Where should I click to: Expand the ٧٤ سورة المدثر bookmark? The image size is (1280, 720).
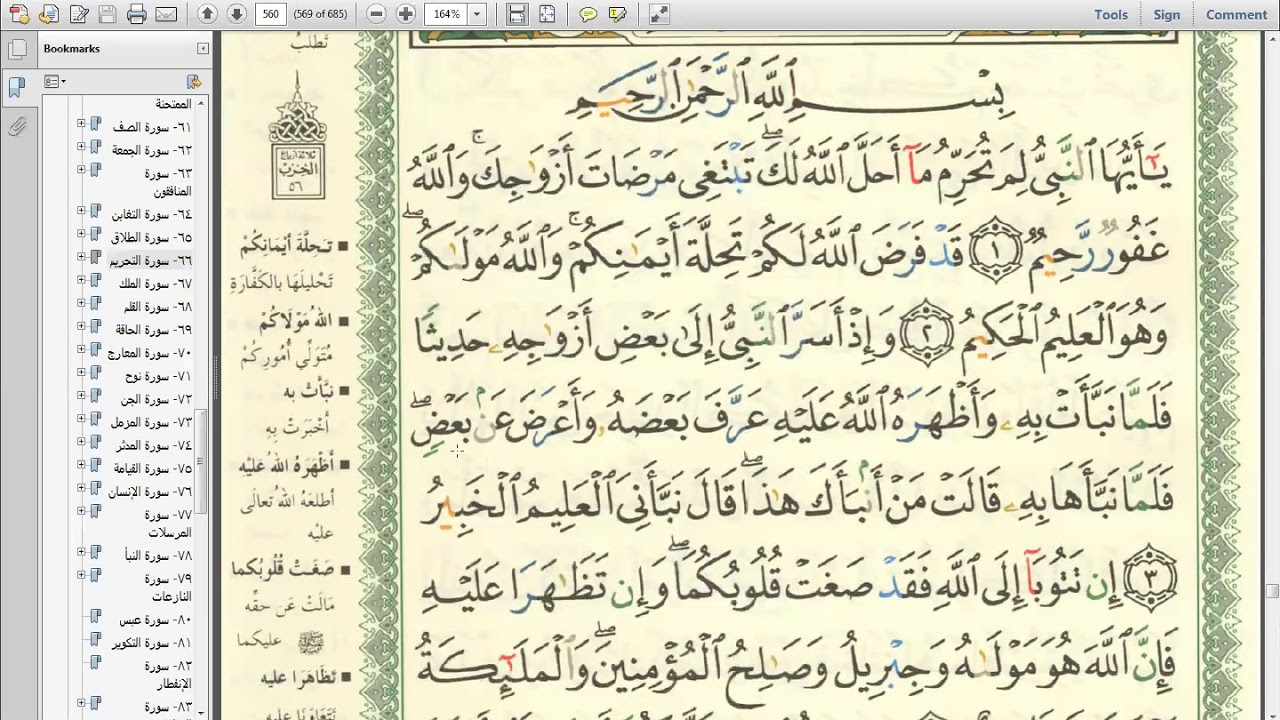pos(81,442)
